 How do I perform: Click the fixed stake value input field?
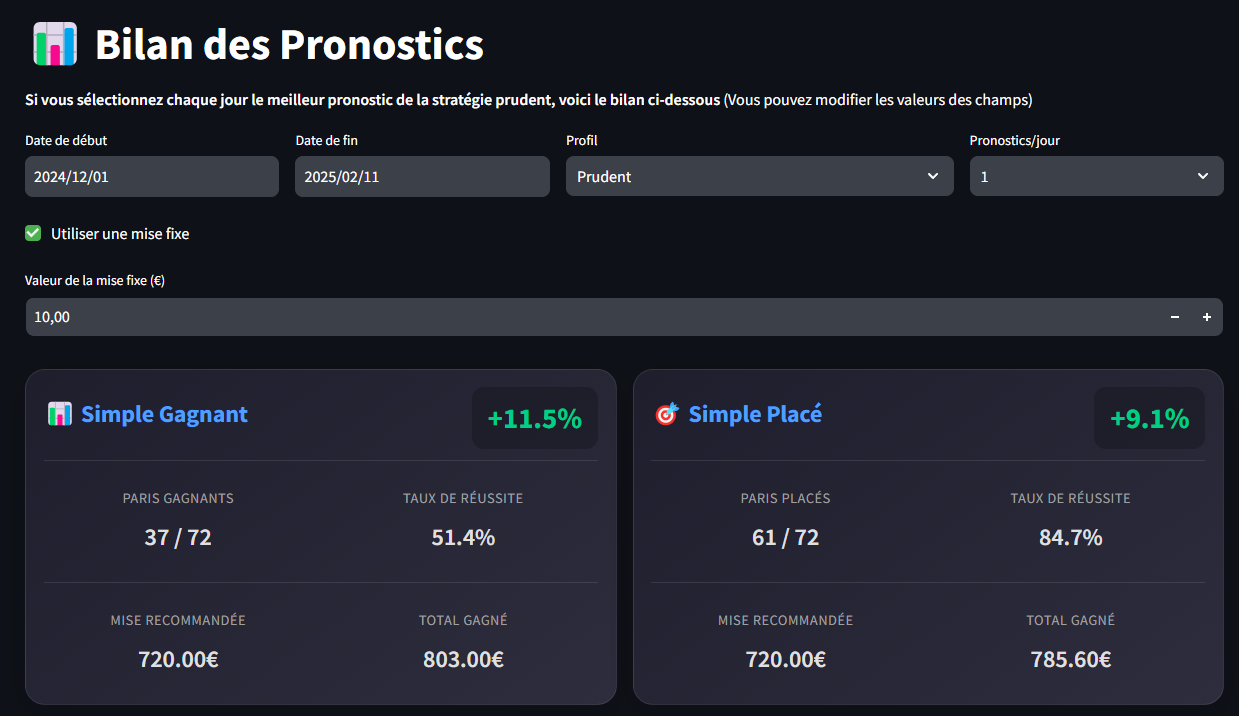pos(590,317)
